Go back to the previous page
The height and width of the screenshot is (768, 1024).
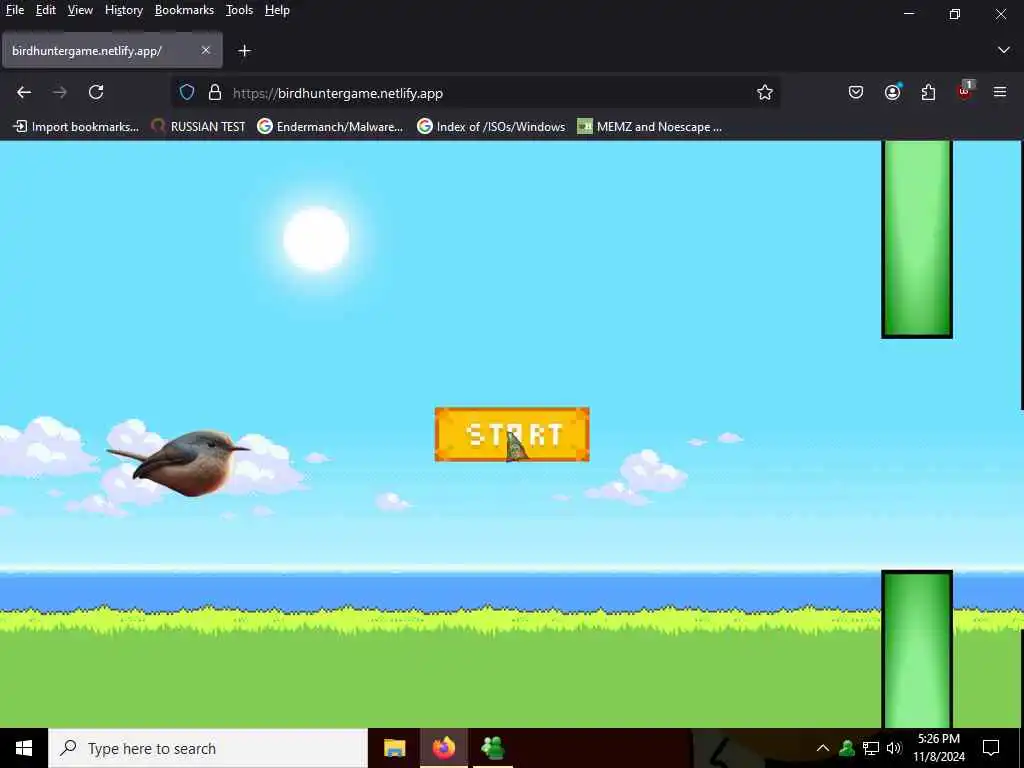tap(24, 92)
